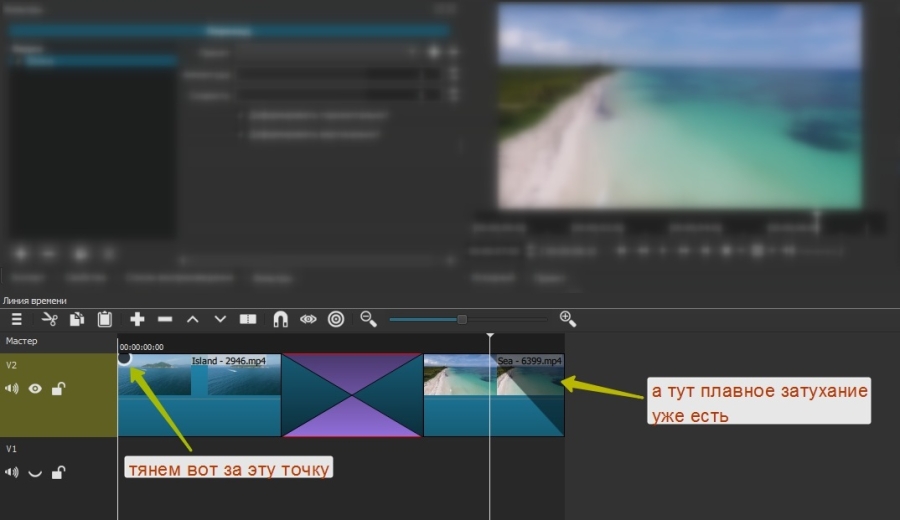The image size is (900, 520).
Task: Toggle ripple mode target icon
Action: pyautogui.click(x=336, y=319)
